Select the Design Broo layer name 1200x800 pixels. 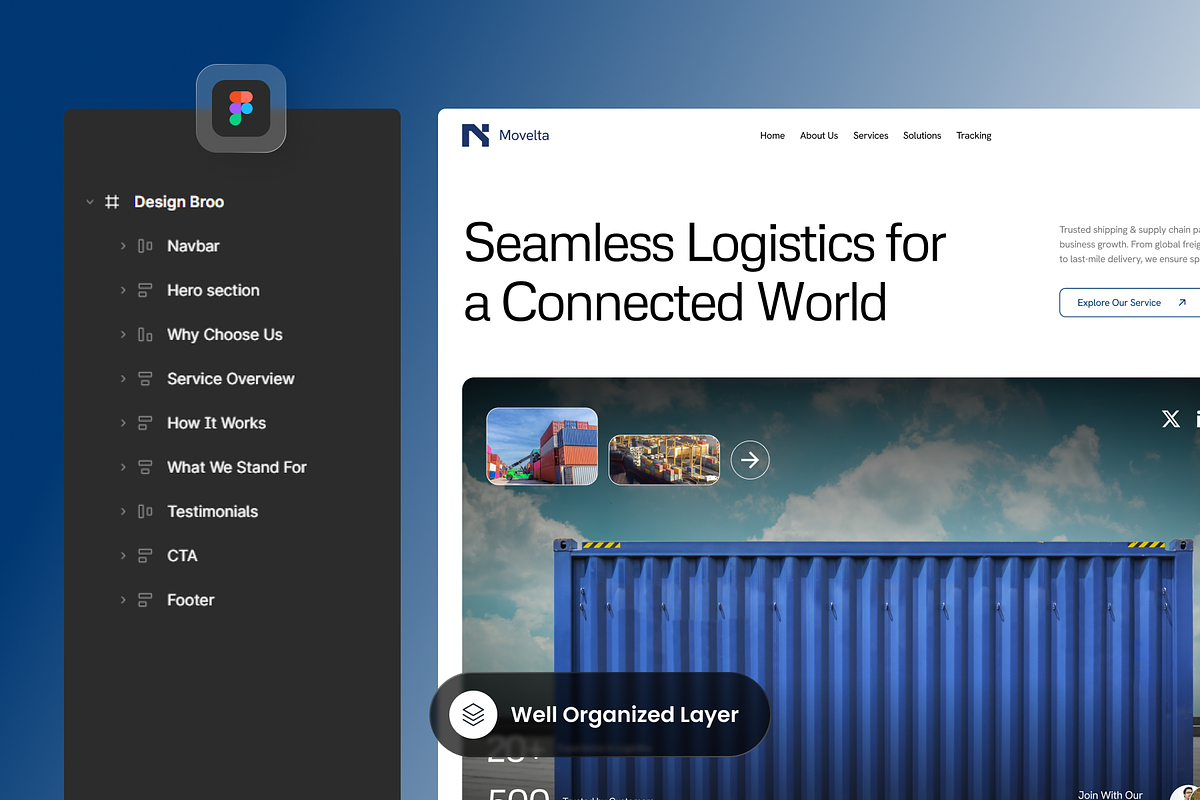click(x=179, y=202)
